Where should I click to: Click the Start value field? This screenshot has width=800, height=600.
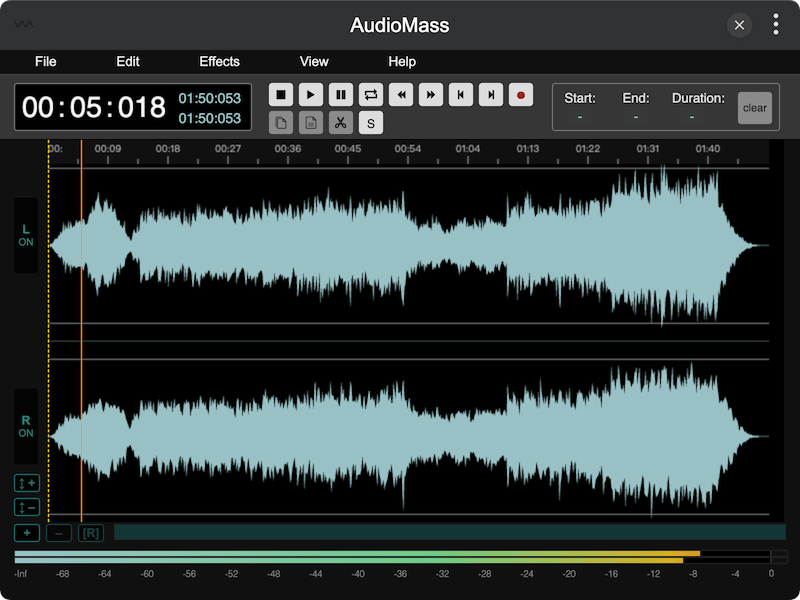click(x=580, y=117)
